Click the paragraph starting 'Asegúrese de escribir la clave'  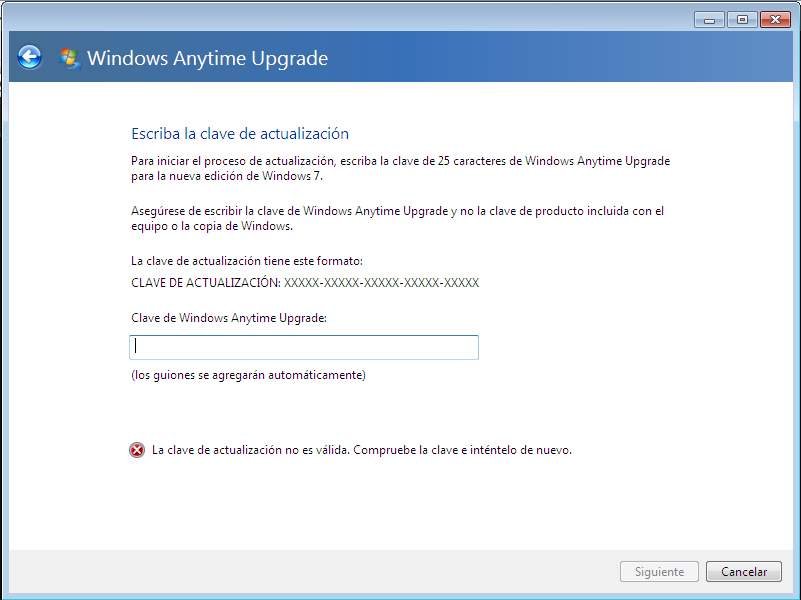click(397, 219)
